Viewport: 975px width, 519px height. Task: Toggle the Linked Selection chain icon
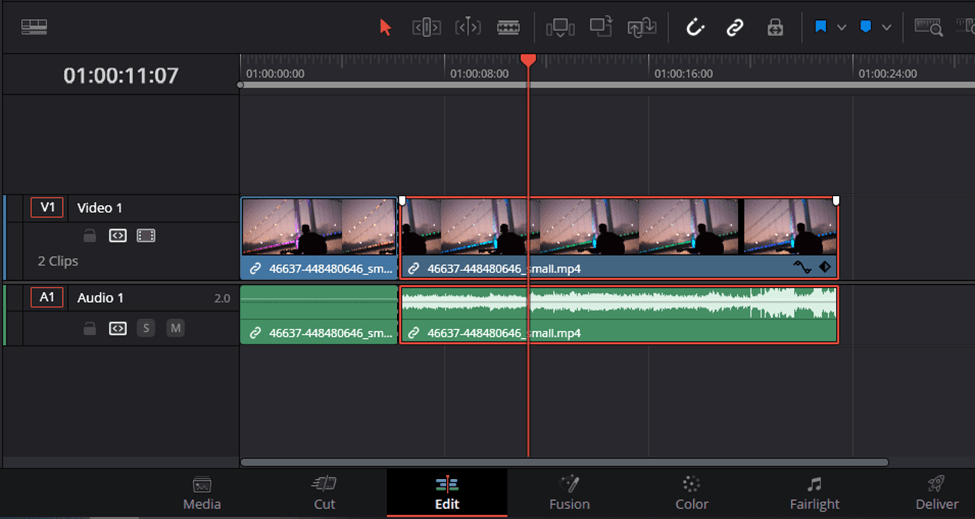tap(735, 27)
